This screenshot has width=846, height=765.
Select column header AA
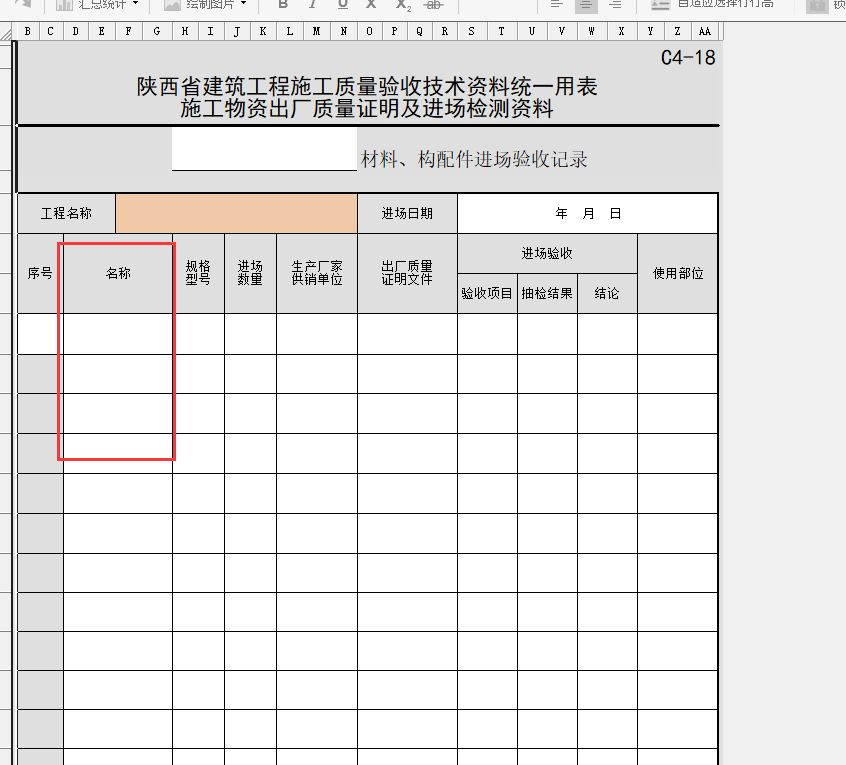705,32
